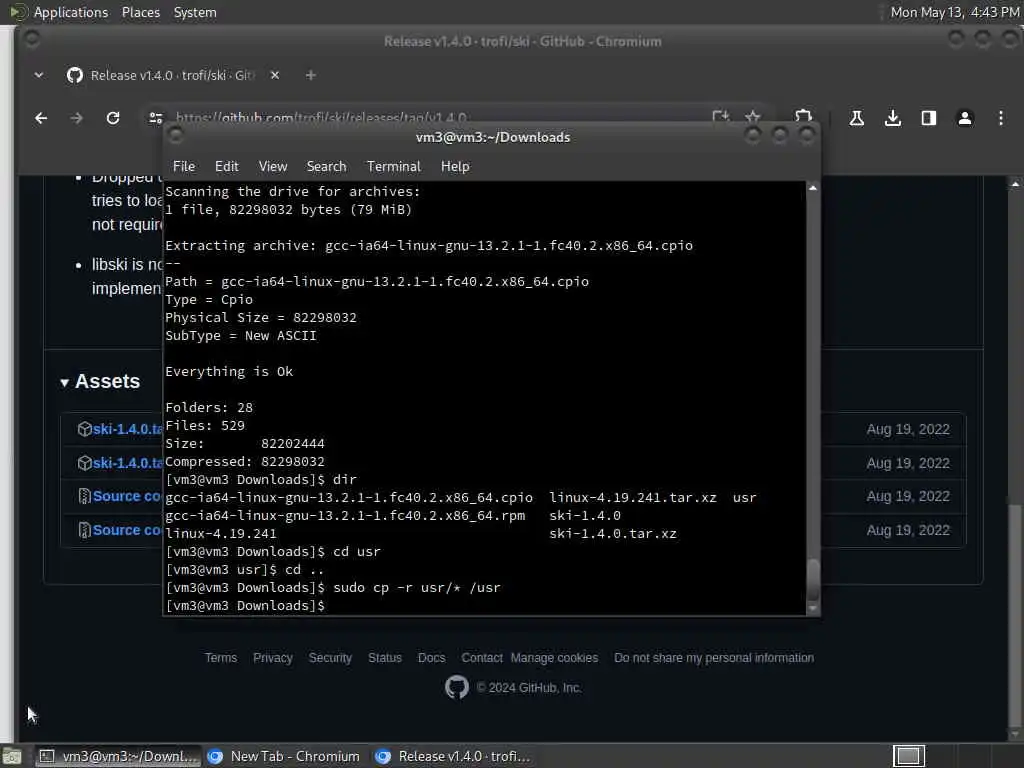Open the Places menu
Viewport: 1024px width, 768px height.
pos(140,12)
